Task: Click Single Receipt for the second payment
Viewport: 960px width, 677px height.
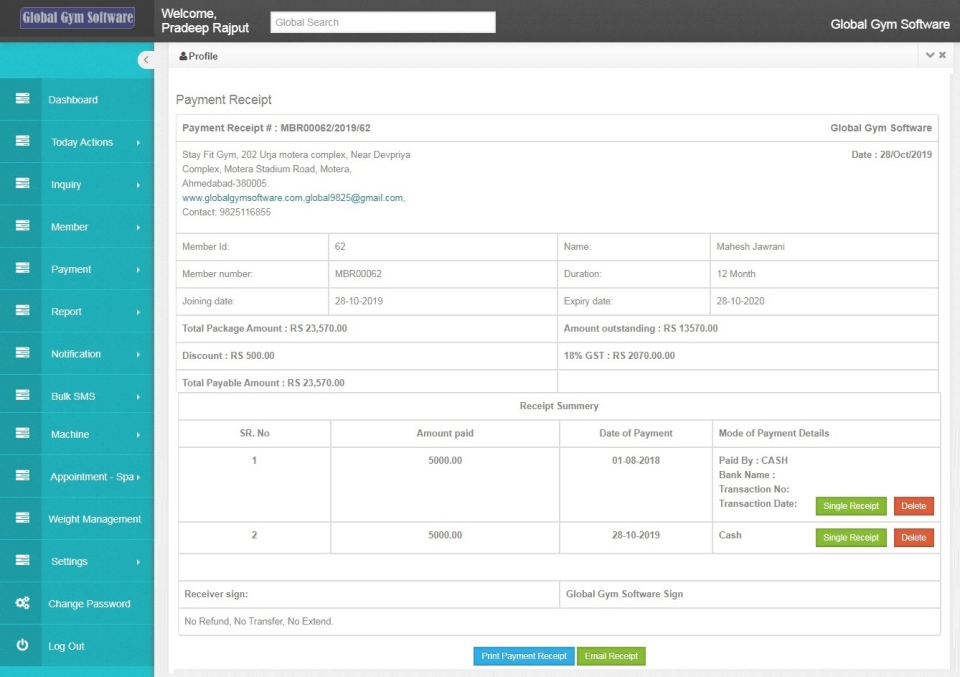Action: pyautogui.click(x=851, y=537)
